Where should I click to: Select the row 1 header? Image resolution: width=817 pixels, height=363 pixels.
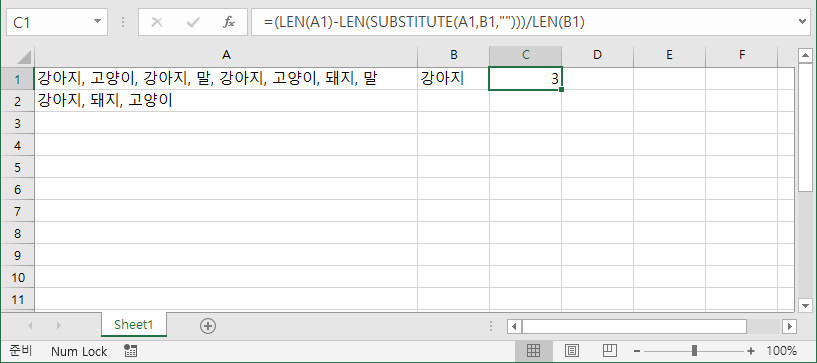(x=18, y=79)
